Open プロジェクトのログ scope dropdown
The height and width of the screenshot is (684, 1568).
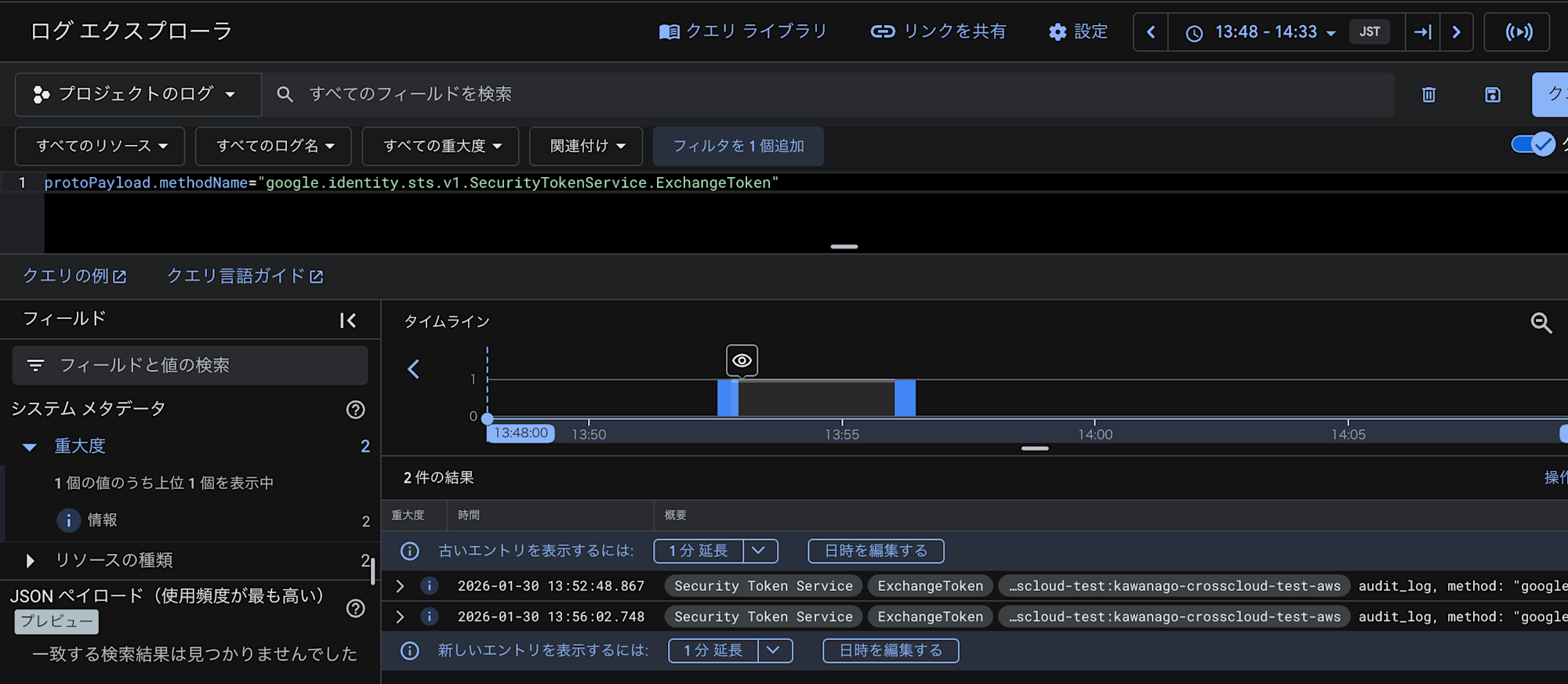click(138, 94)
